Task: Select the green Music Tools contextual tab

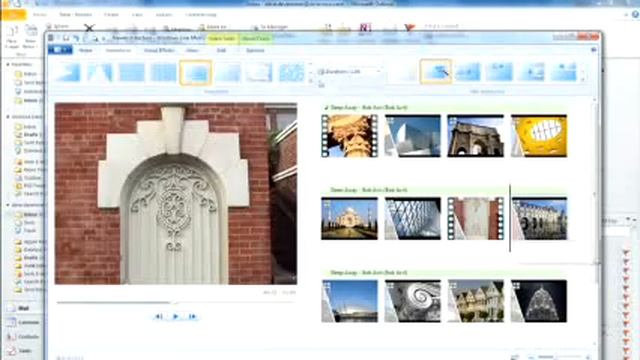Action: (x=255, y=38)
